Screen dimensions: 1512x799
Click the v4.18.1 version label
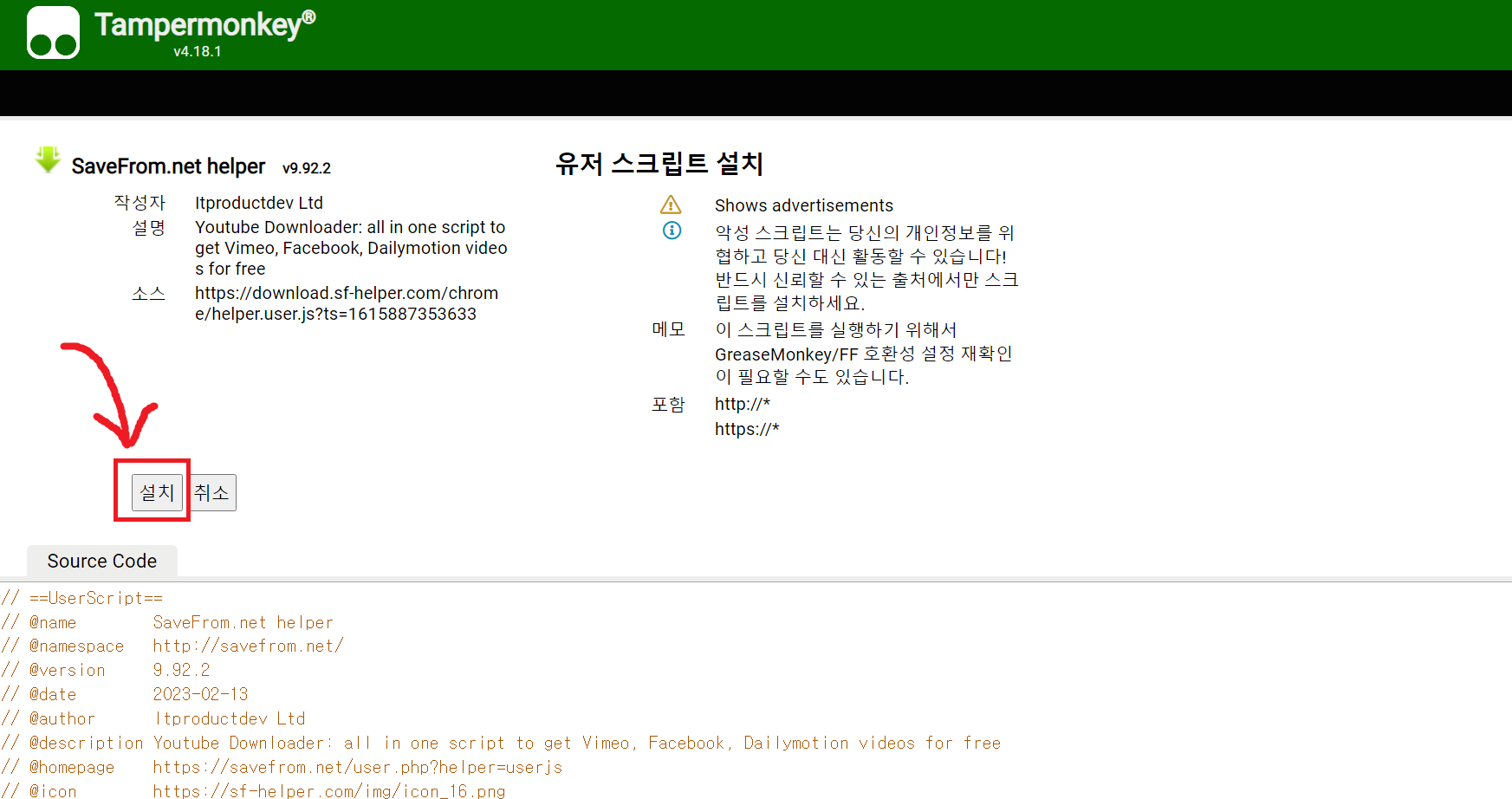coord(198,51)
